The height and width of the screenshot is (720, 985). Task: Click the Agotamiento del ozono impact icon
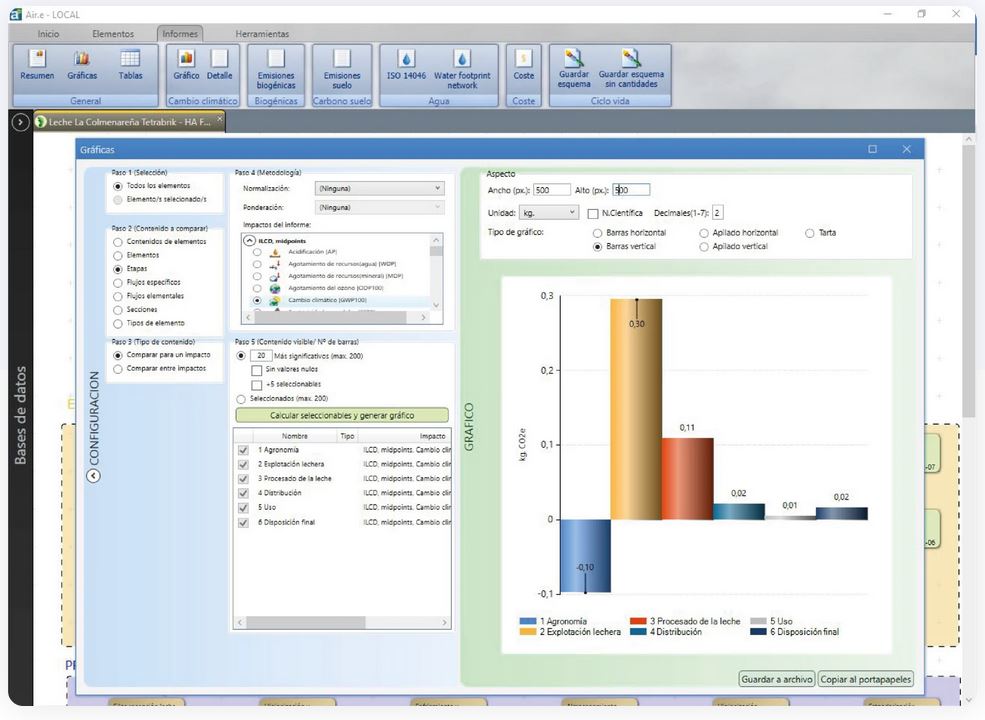(275, 288)
